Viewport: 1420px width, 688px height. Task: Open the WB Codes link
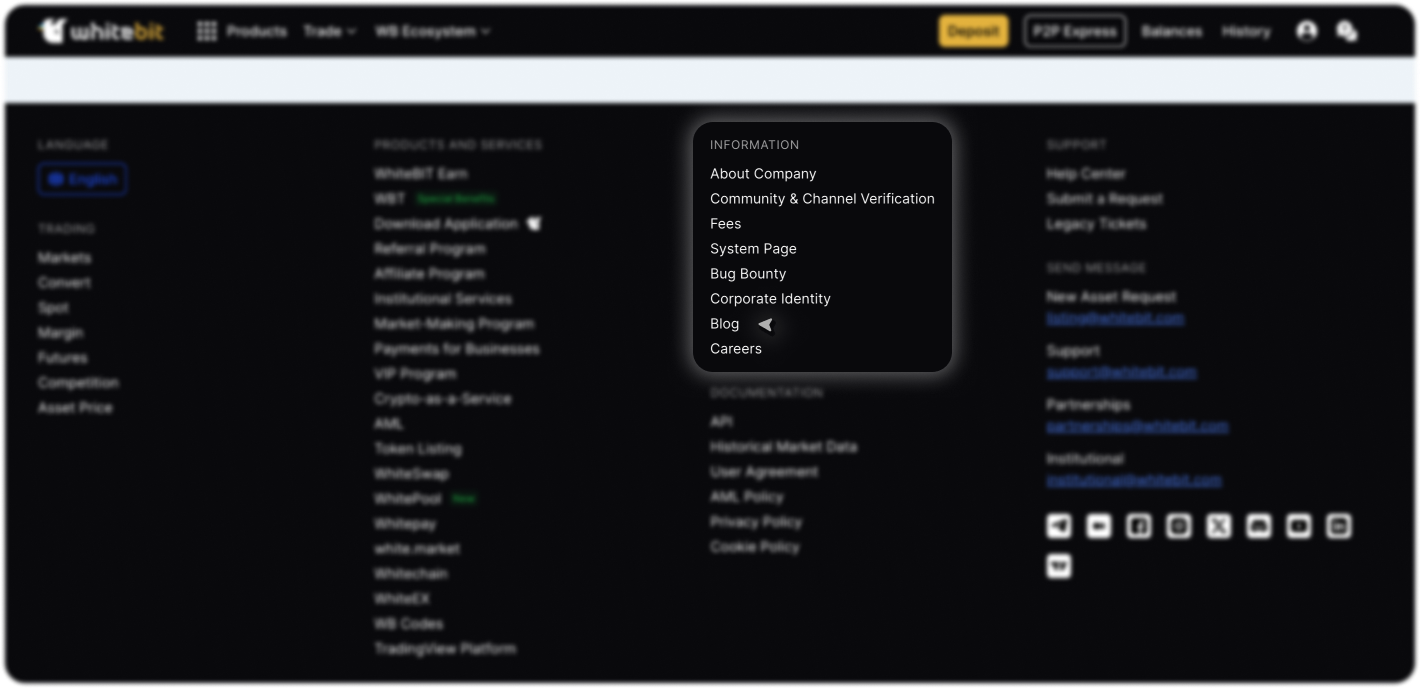409,624
